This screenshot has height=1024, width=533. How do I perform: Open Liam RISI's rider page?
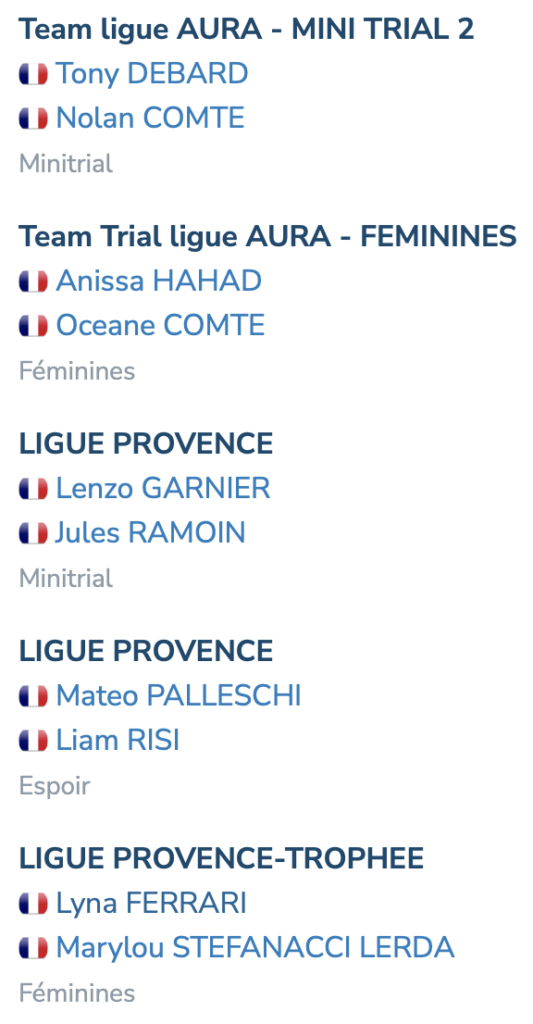click(118, 741)
